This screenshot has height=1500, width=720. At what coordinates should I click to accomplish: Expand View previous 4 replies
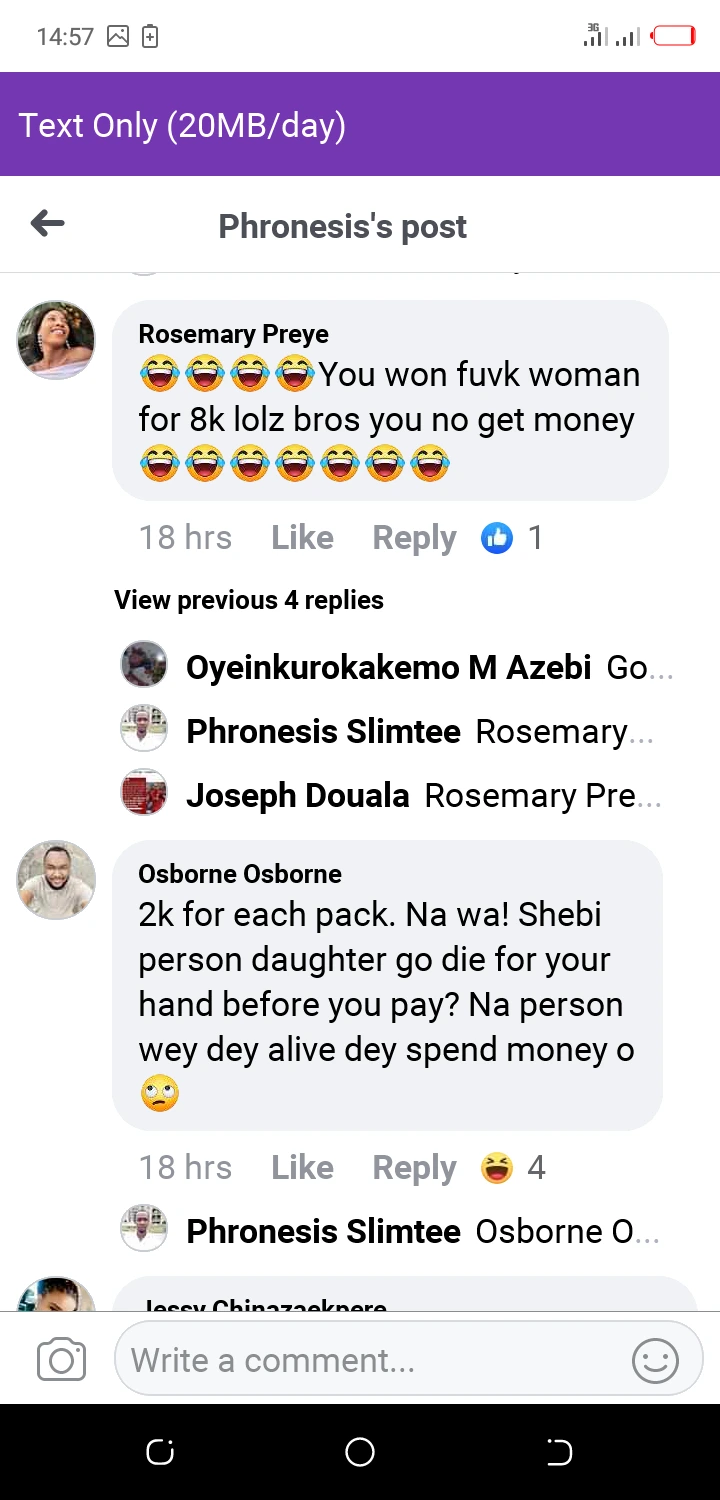click(249, 600)
